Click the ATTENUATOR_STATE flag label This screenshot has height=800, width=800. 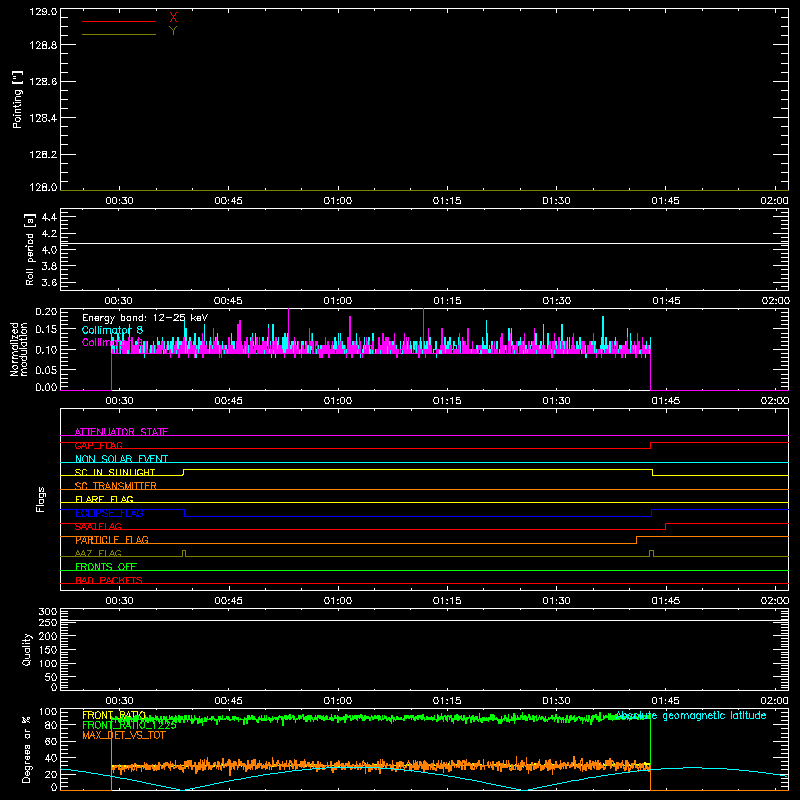(x=121, y=432)
